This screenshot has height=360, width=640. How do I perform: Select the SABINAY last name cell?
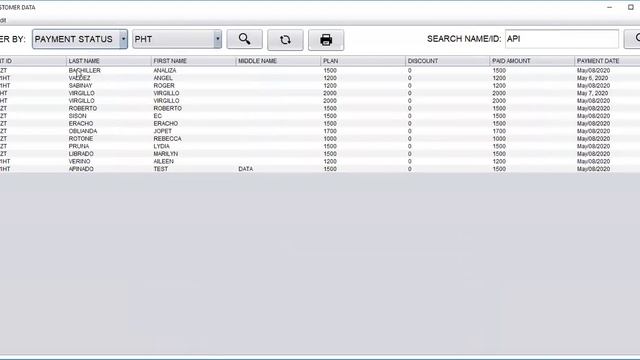(80, 86)
